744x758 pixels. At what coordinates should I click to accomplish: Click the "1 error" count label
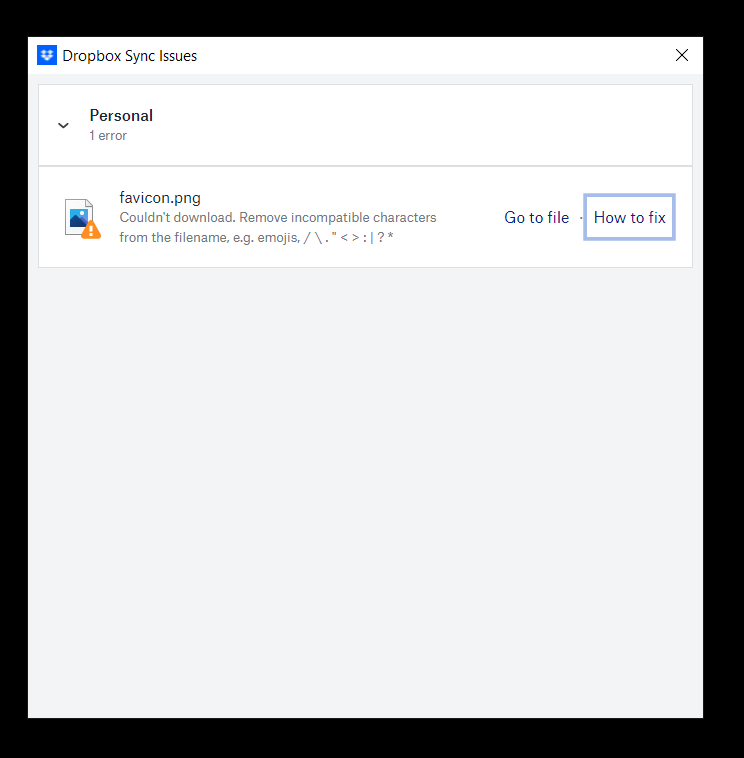(x=108, y=136)
